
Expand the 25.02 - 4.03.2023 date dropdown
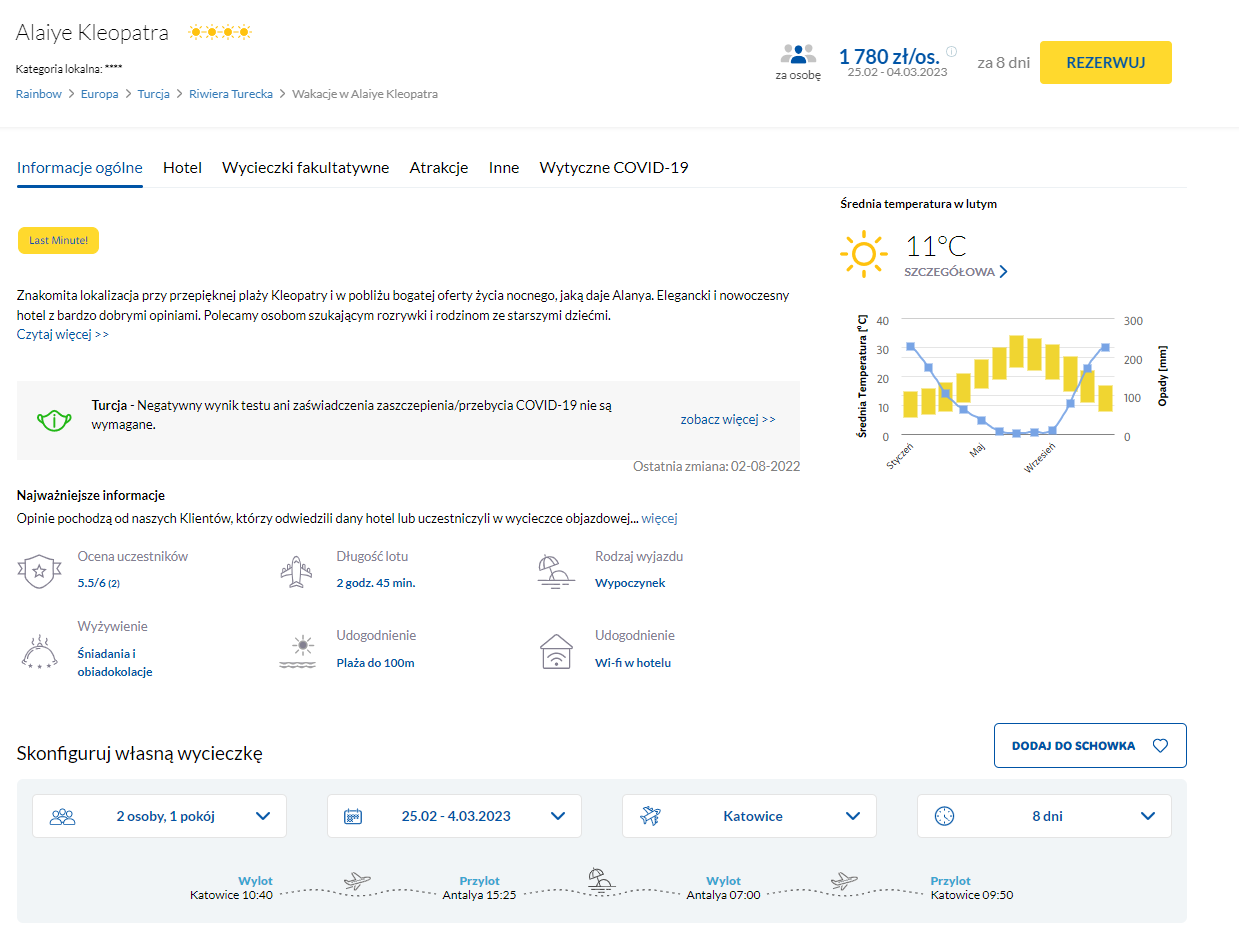454,816
